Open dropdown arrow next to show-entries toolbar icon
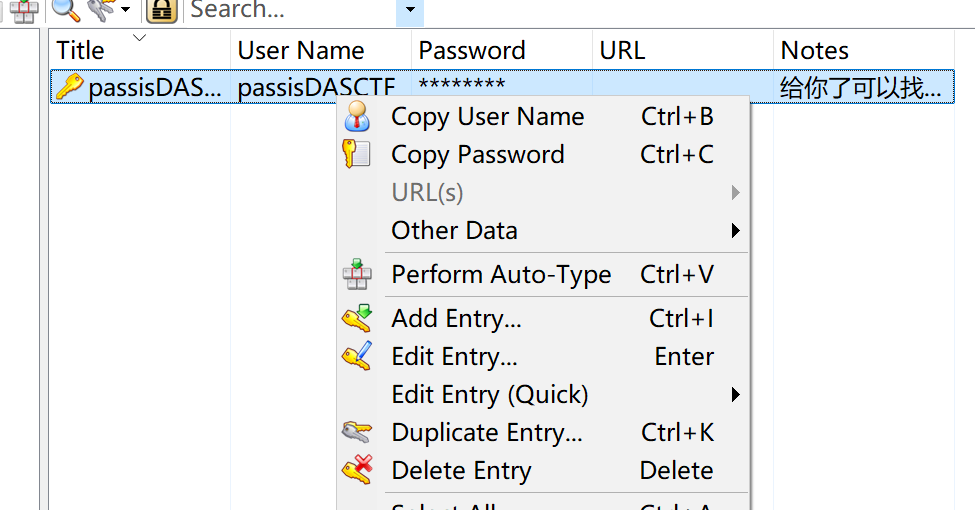This screenshot has height=510, width=975. pyautogui.click(x=126, y=9)
